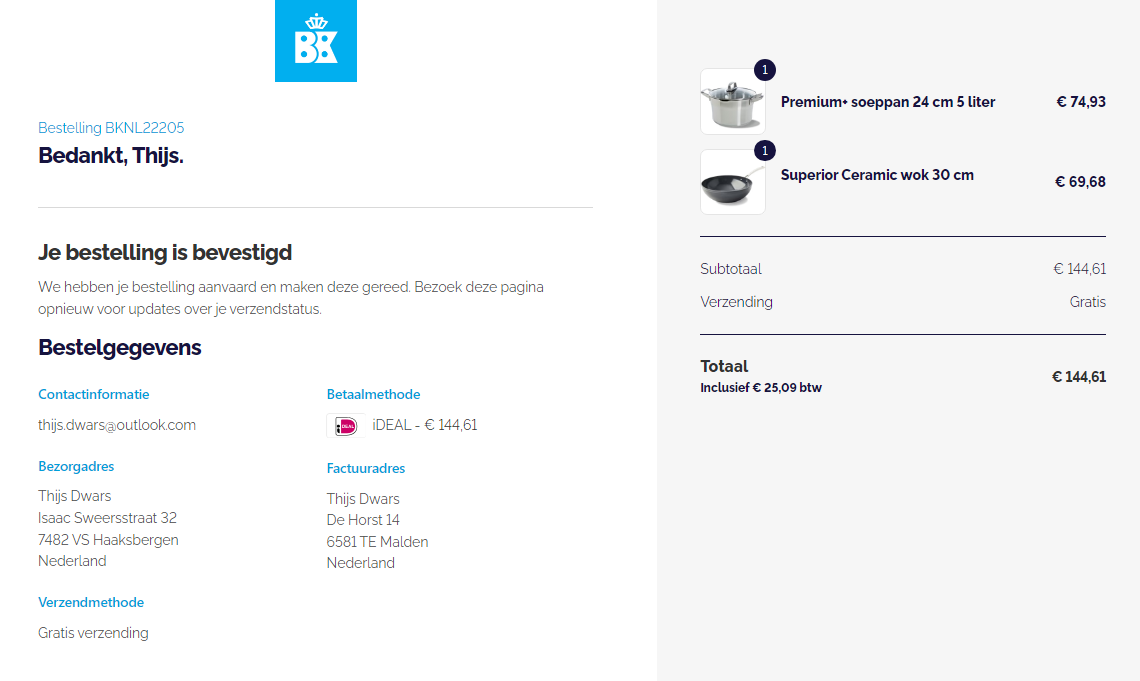Click the soup pan price € 74,93
Image resolution: width=1140 pixels, height=681 pixels.
click(1081, 102)
